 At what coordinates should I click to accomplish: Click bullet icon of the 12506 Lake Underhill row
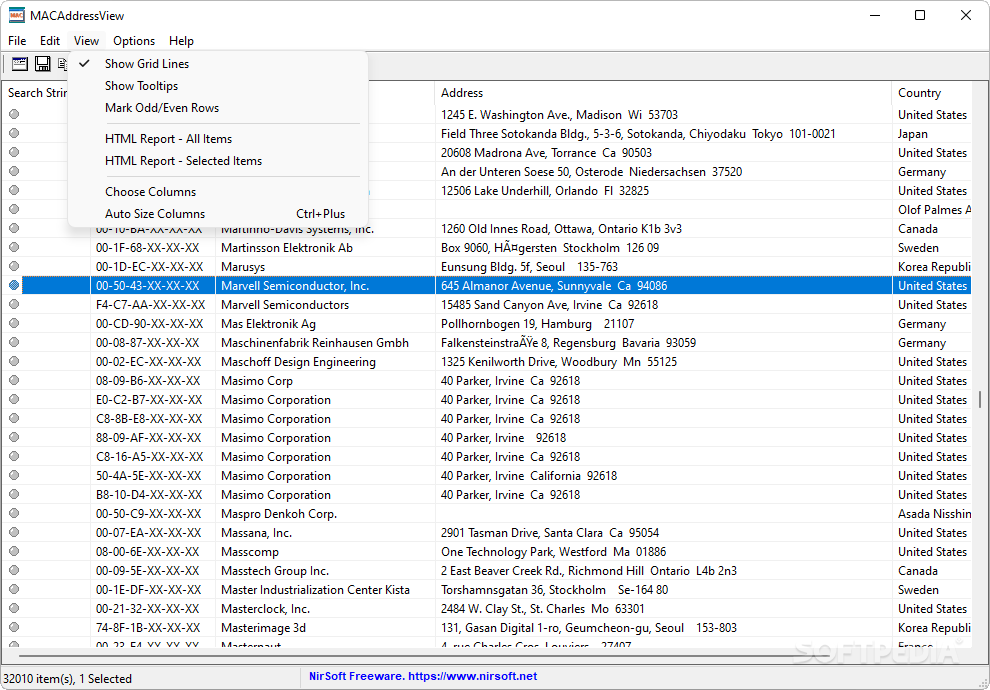click(14, 190)
